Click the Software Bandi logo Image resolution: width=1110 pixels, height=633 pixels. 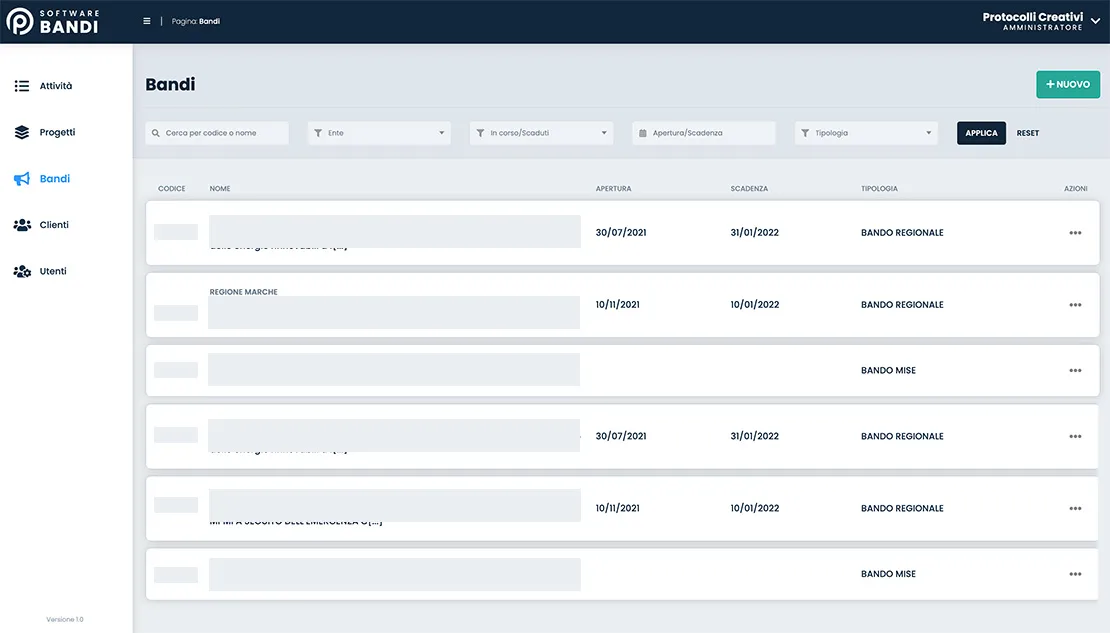53,21
